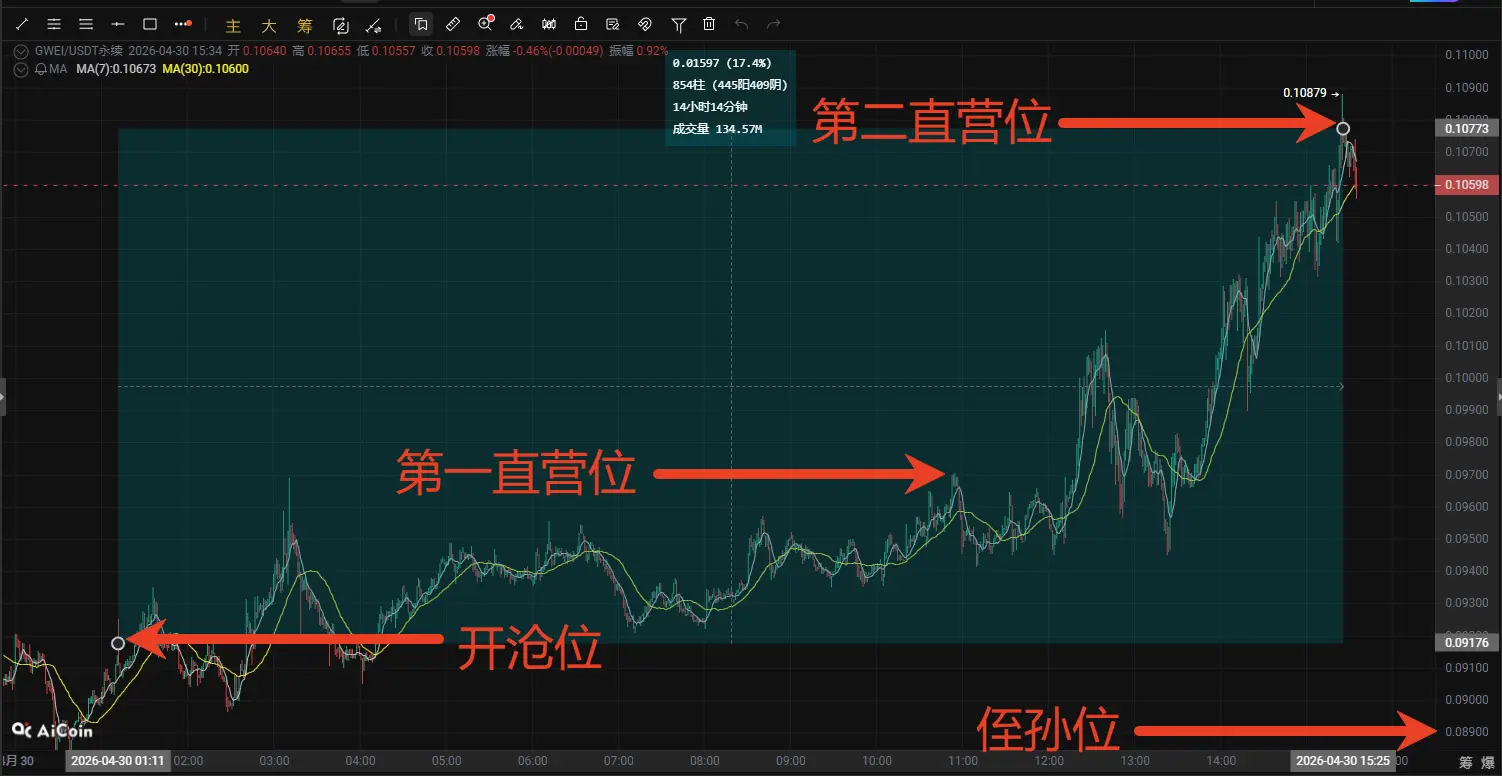
Task: Click the 2026-04-30 01:11 time label
Action: [116, 761]
